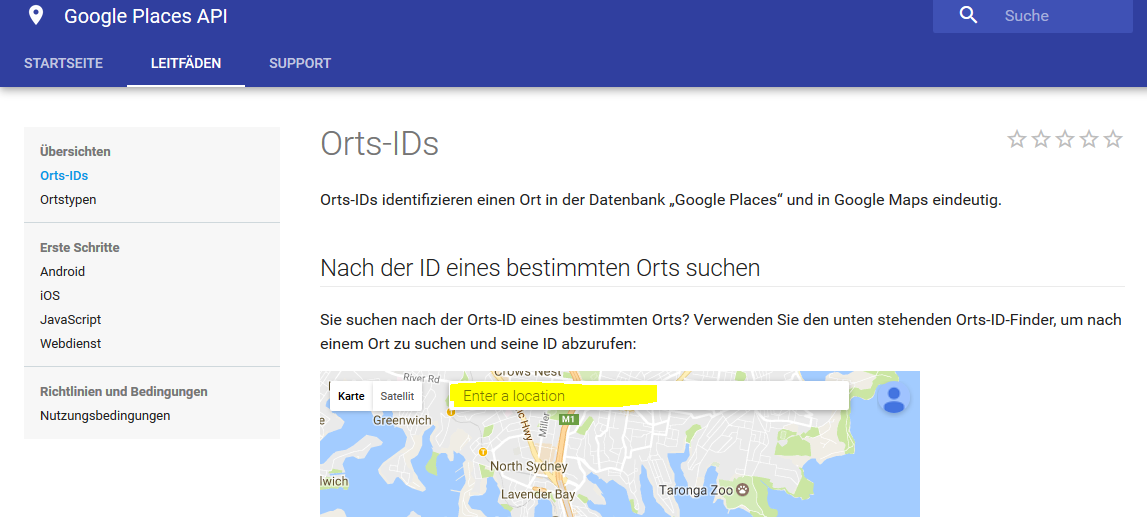Click the Lavender Bay map label
The image size is (1147, 517).
tap(538, 494)
